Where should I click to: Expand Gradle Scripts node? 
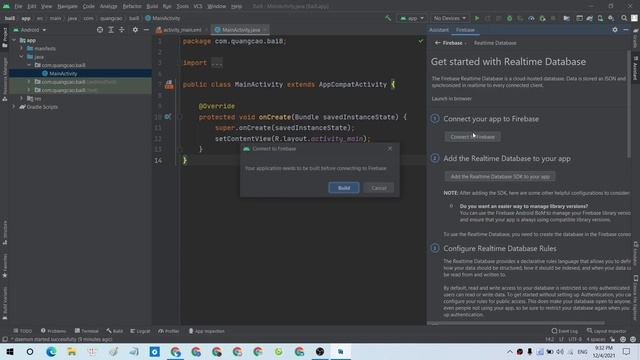tap(14, 107)
